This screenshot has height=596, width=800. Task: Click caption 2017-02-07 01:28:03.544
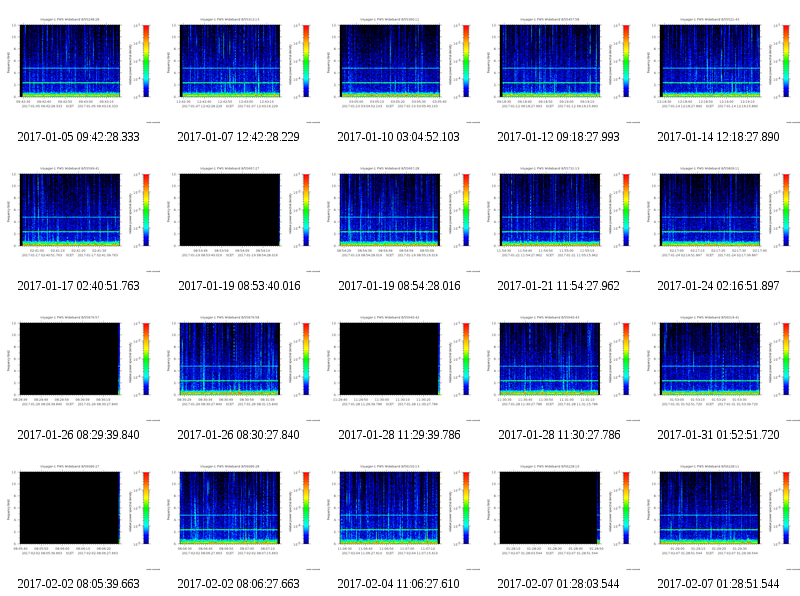point(558,584)
